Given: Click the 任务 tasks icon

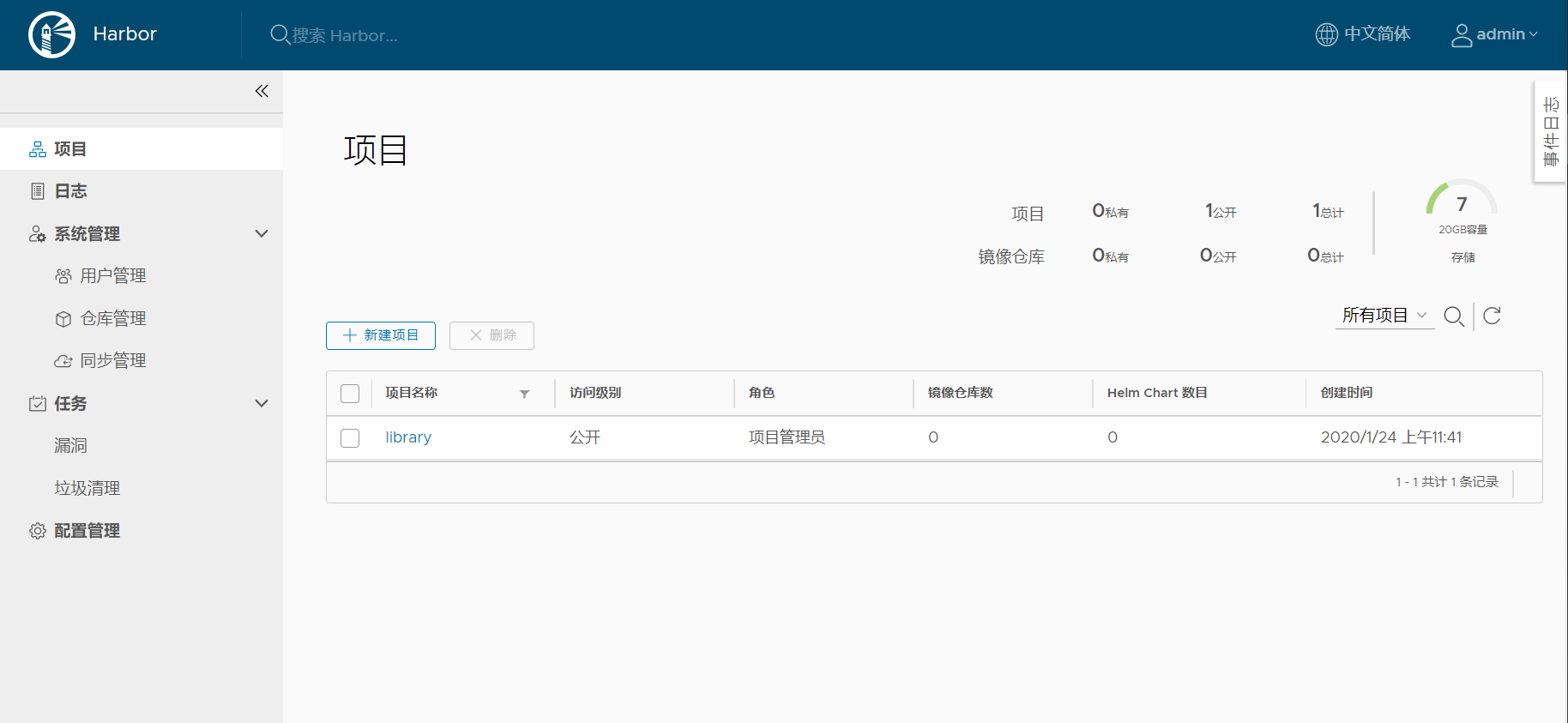Looking at the screenshot, I should point(38,403).
